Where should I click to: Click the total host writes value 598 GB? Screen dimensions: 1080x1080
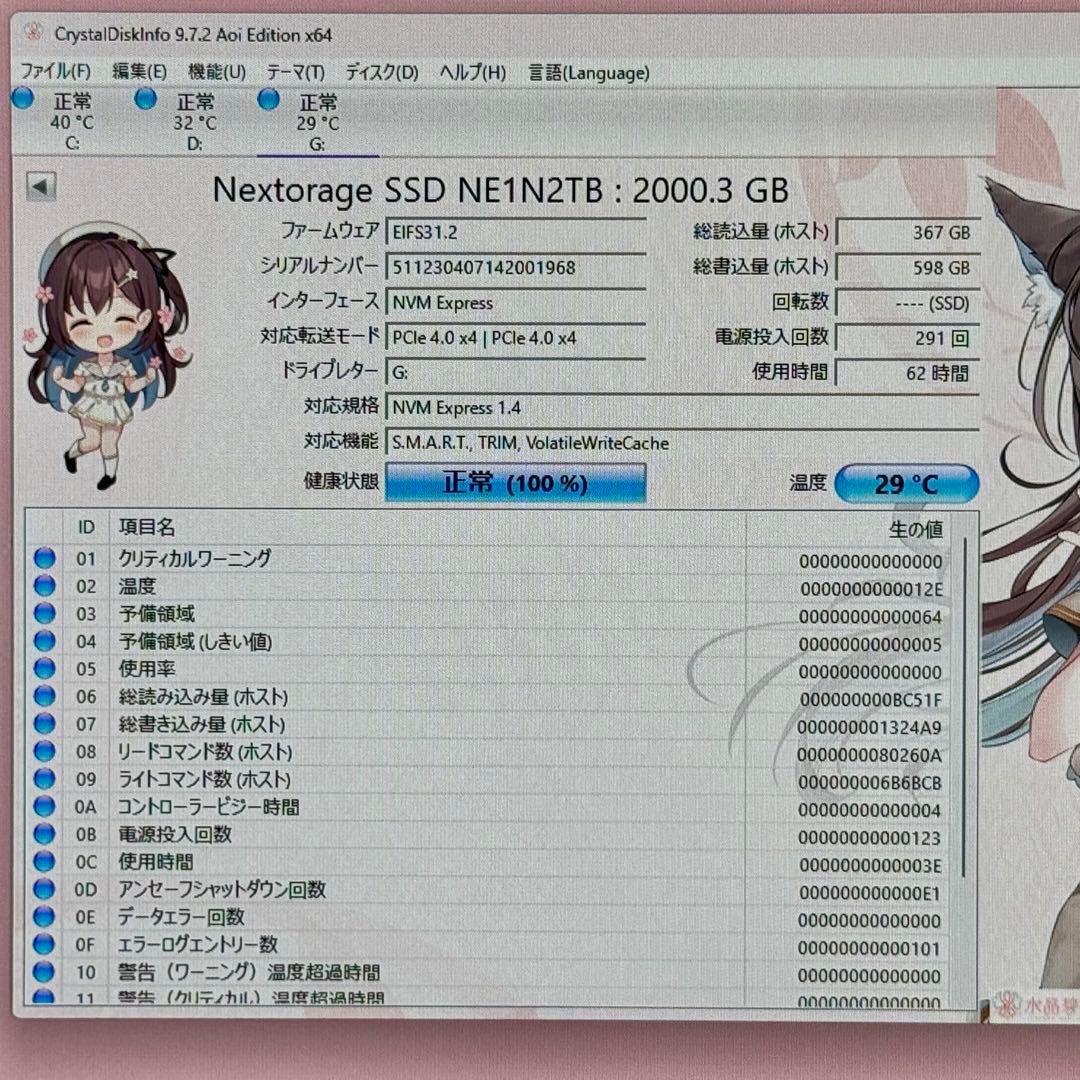(x=908, y=268)
